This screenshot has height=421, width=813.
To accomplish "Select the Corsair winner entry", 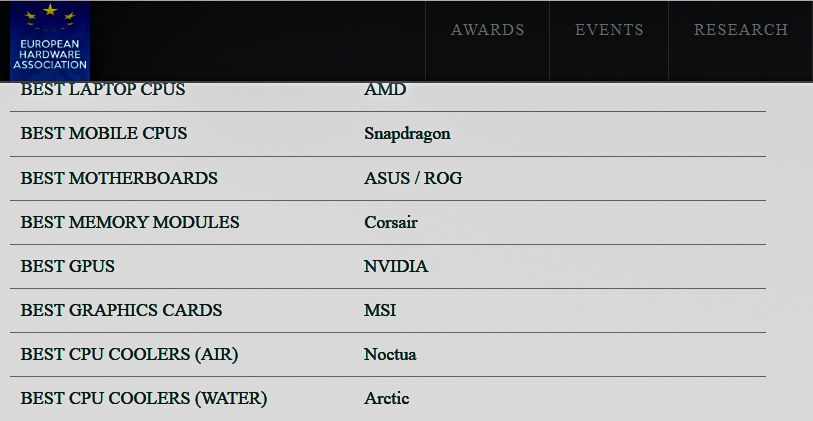I will click(391, 222).
